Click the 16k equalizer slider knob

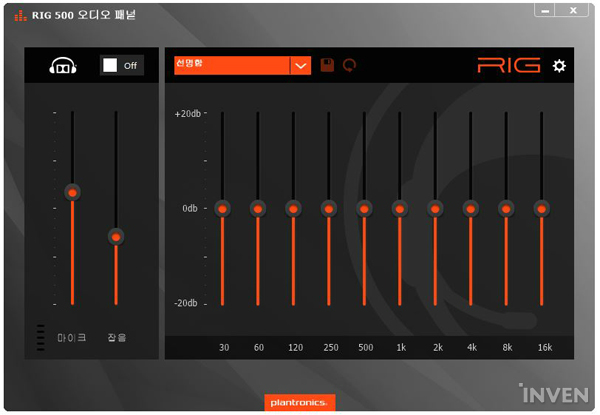pos(541,209)
